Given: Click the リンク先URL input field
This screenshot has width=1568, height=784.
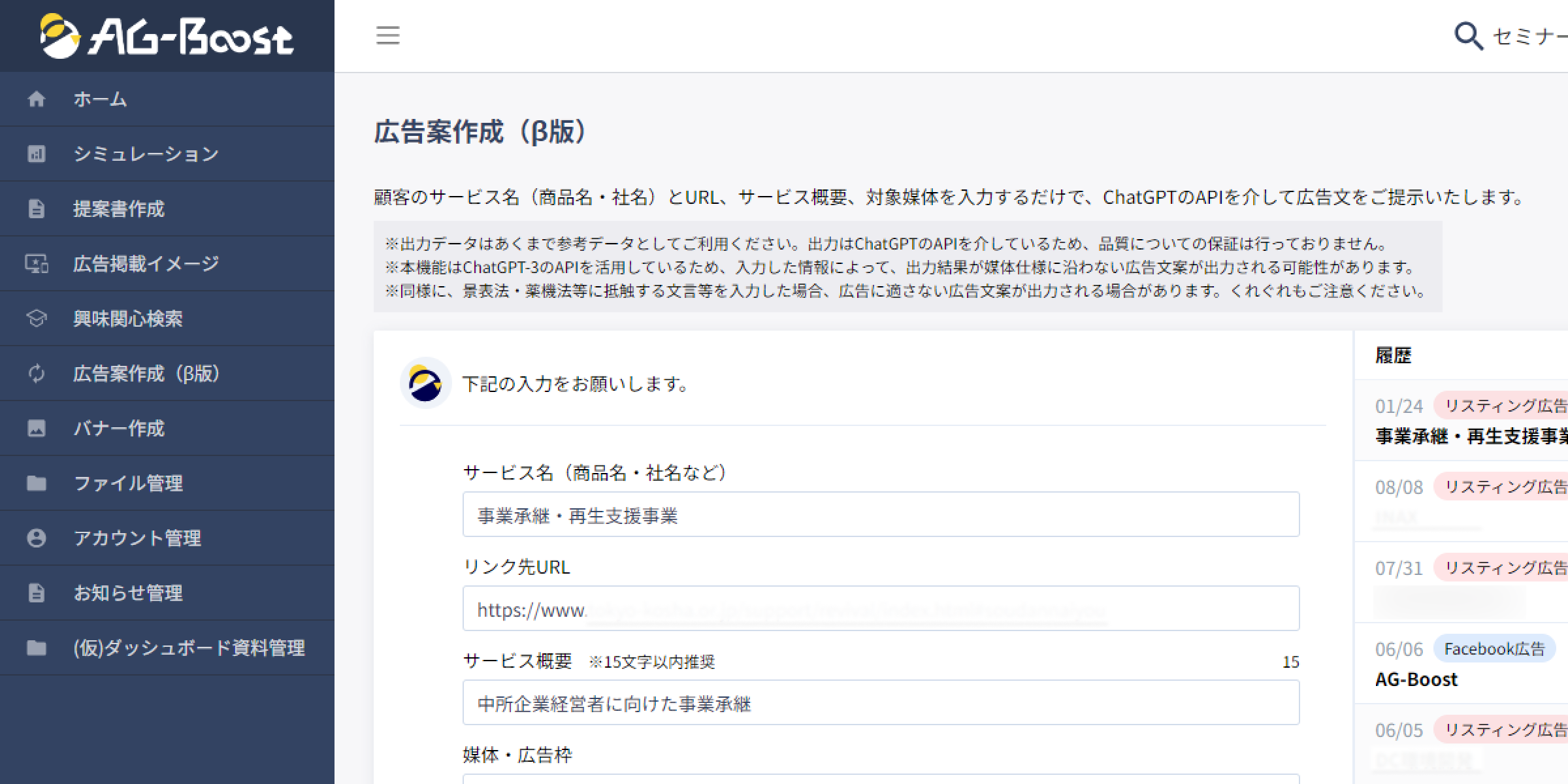Looking at the screenshot, I should coord(881,609).
